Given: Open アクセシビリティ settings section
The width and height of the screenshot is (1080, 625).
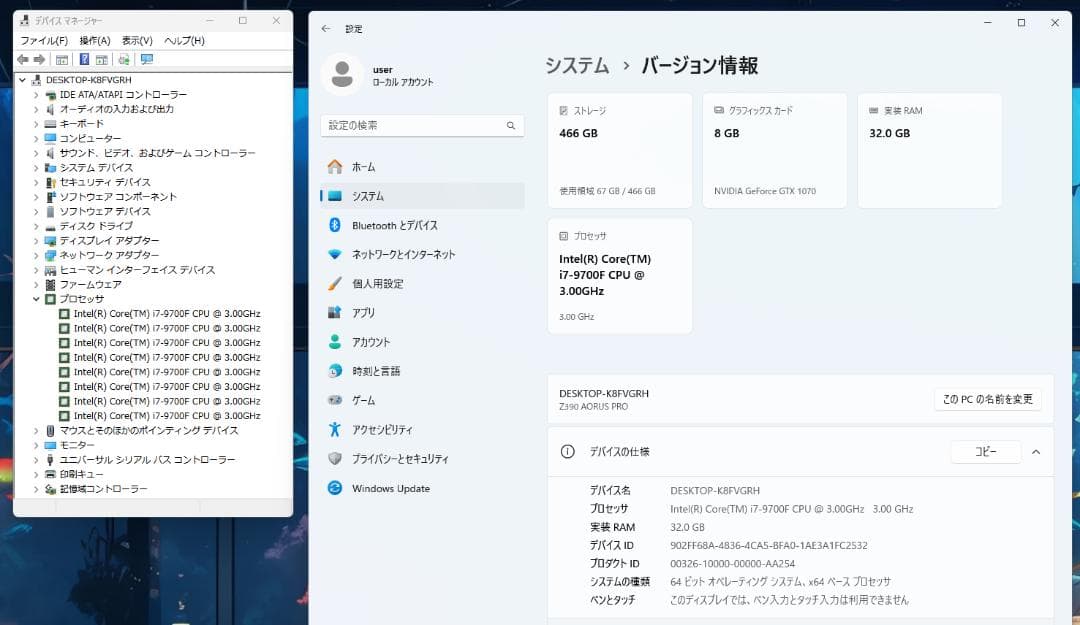Looking at the screenshot, I should point(382,429).
